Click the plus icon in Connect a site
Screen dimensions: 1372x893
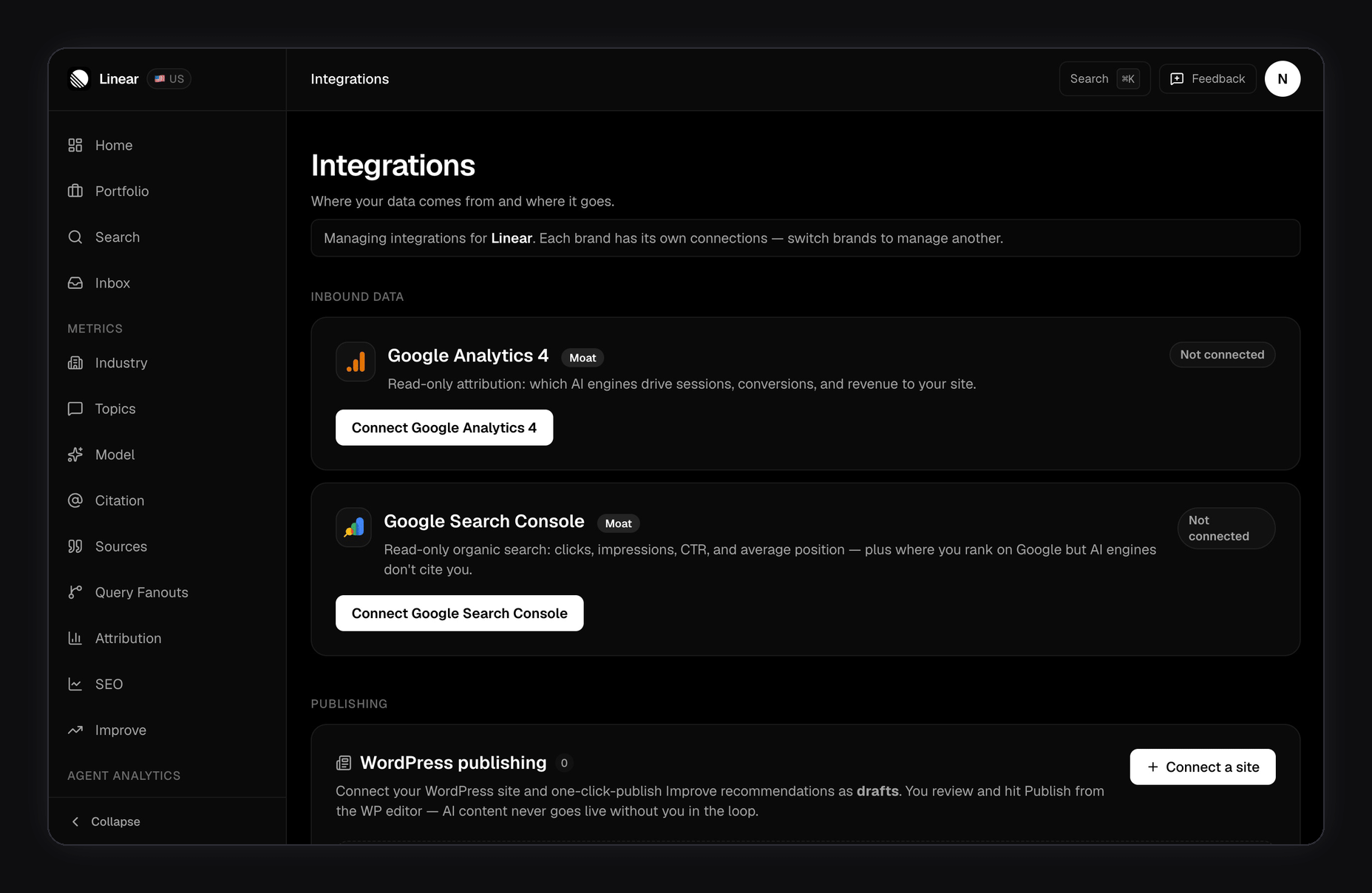[x=1153, y=767]
